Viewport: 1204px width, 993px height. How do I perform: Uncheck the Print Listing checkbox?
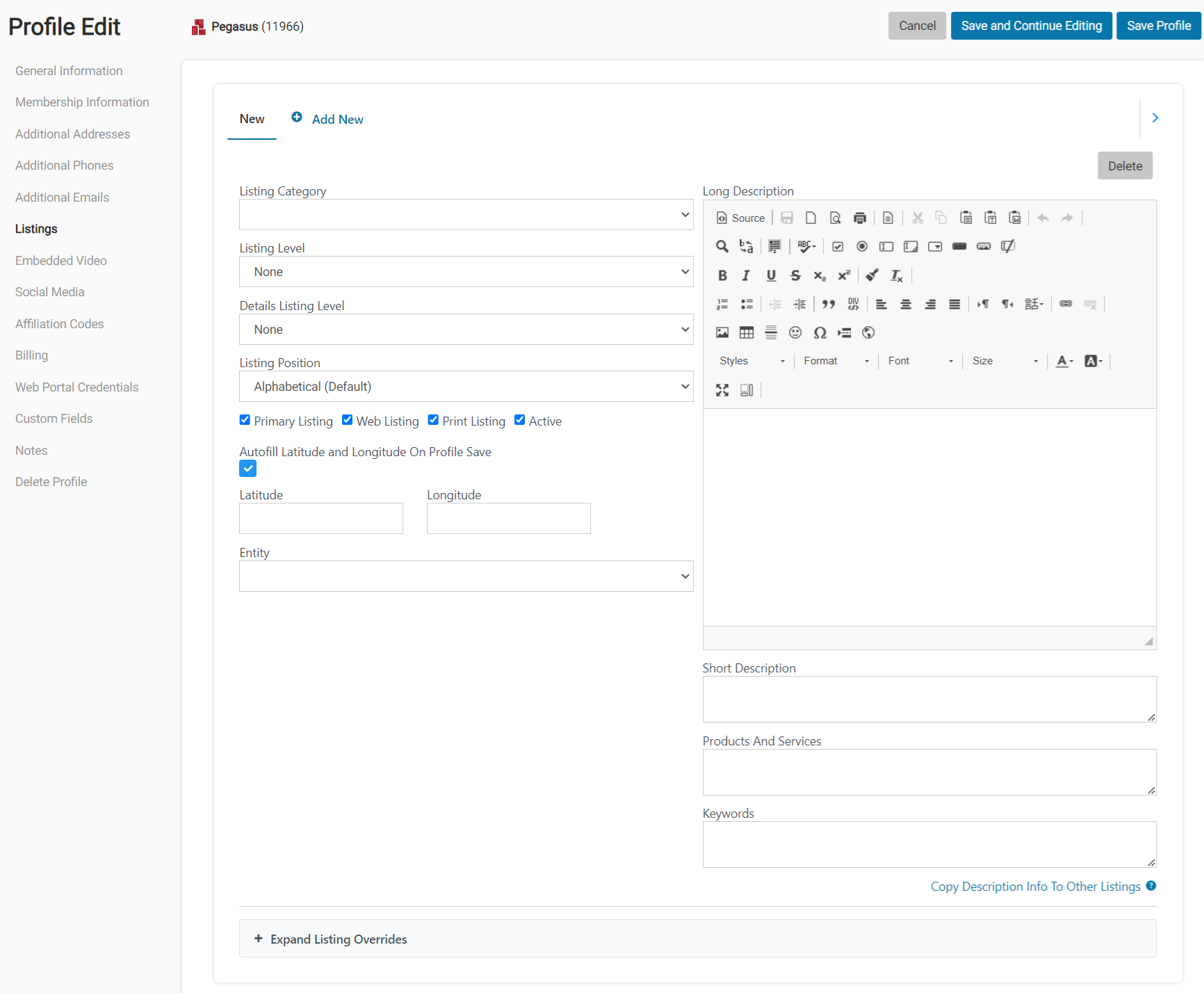point(433,420)
